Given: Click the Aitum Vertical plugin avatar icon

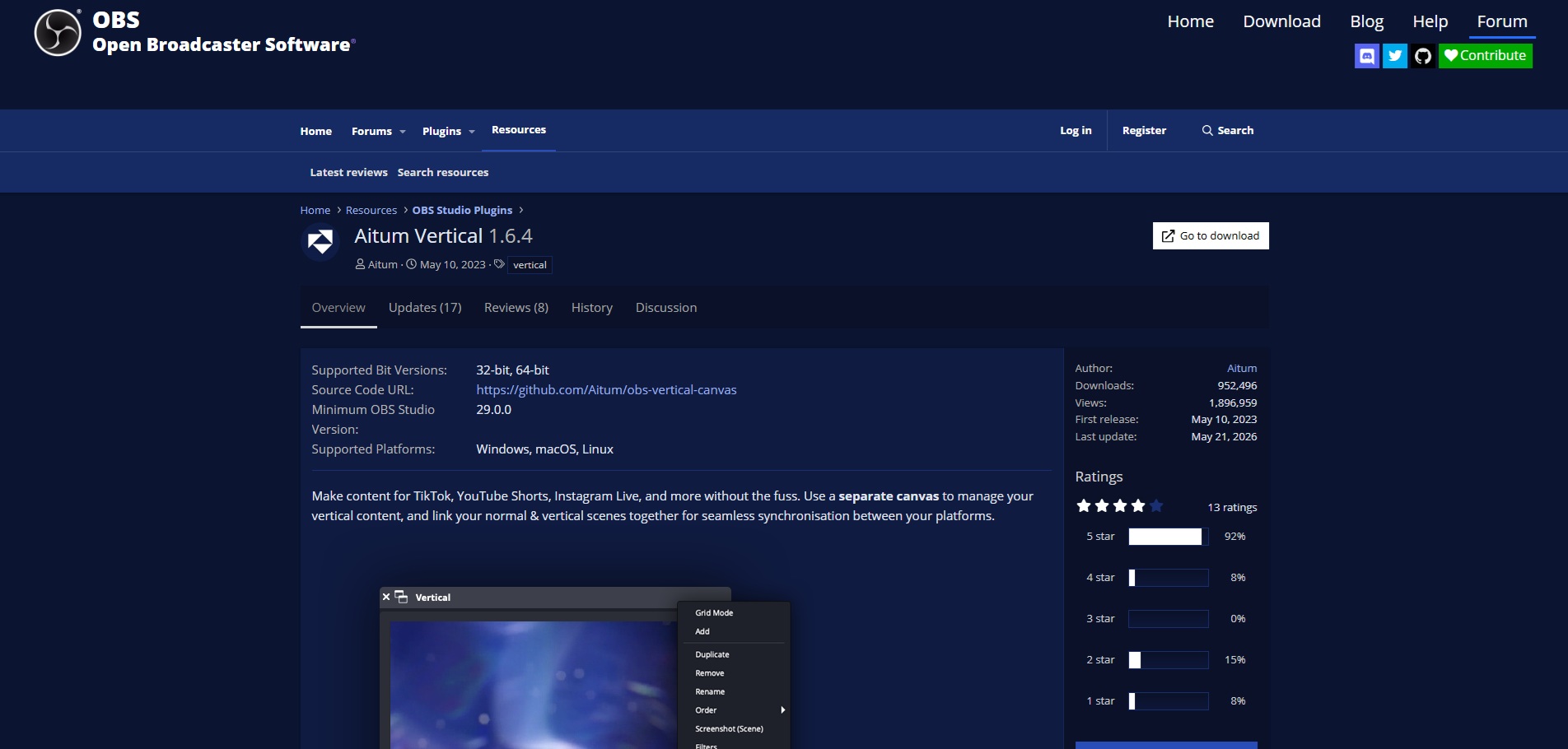Looking at the screenshot, I should pyautogui.click(x=320, y=242).
